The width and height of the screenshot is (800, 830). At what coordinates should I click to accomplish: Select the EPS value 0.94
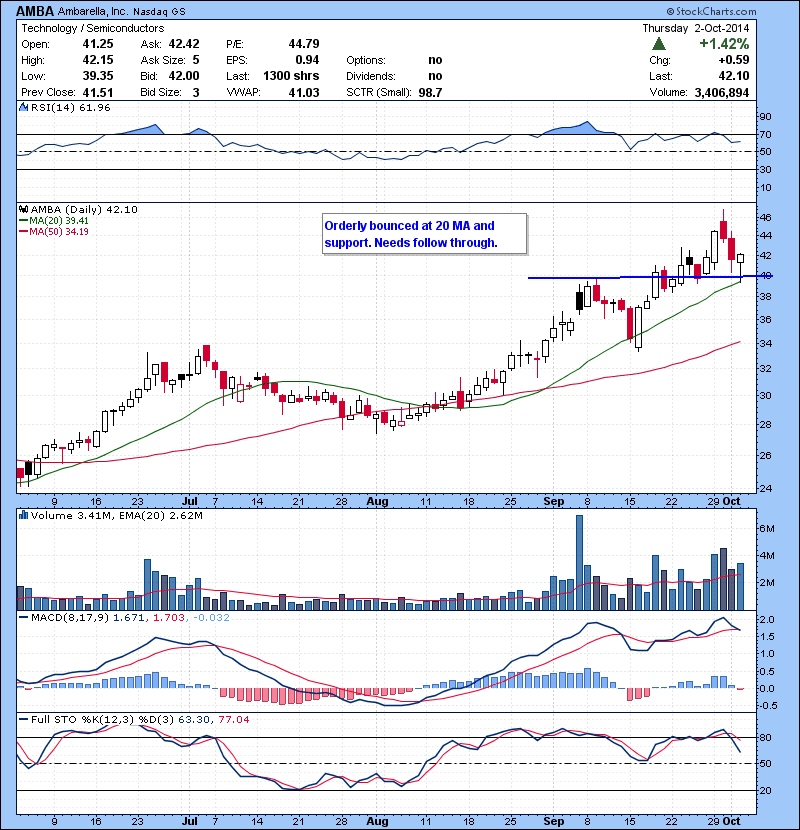(307, 60)
